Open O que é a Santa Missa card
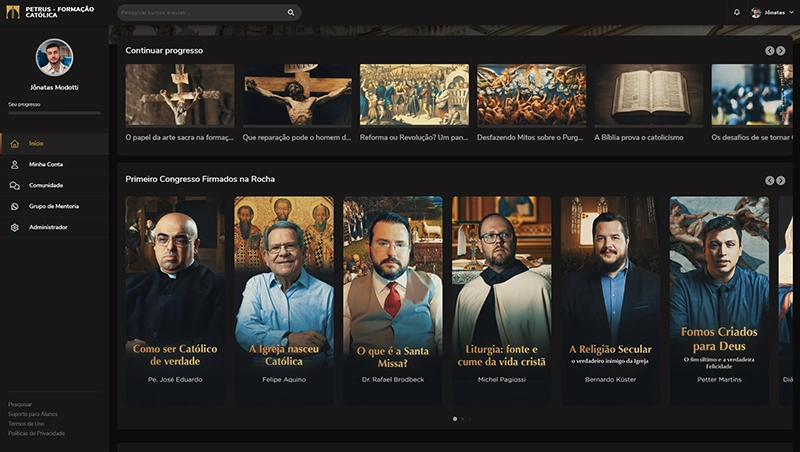 [x=393, y=301]
